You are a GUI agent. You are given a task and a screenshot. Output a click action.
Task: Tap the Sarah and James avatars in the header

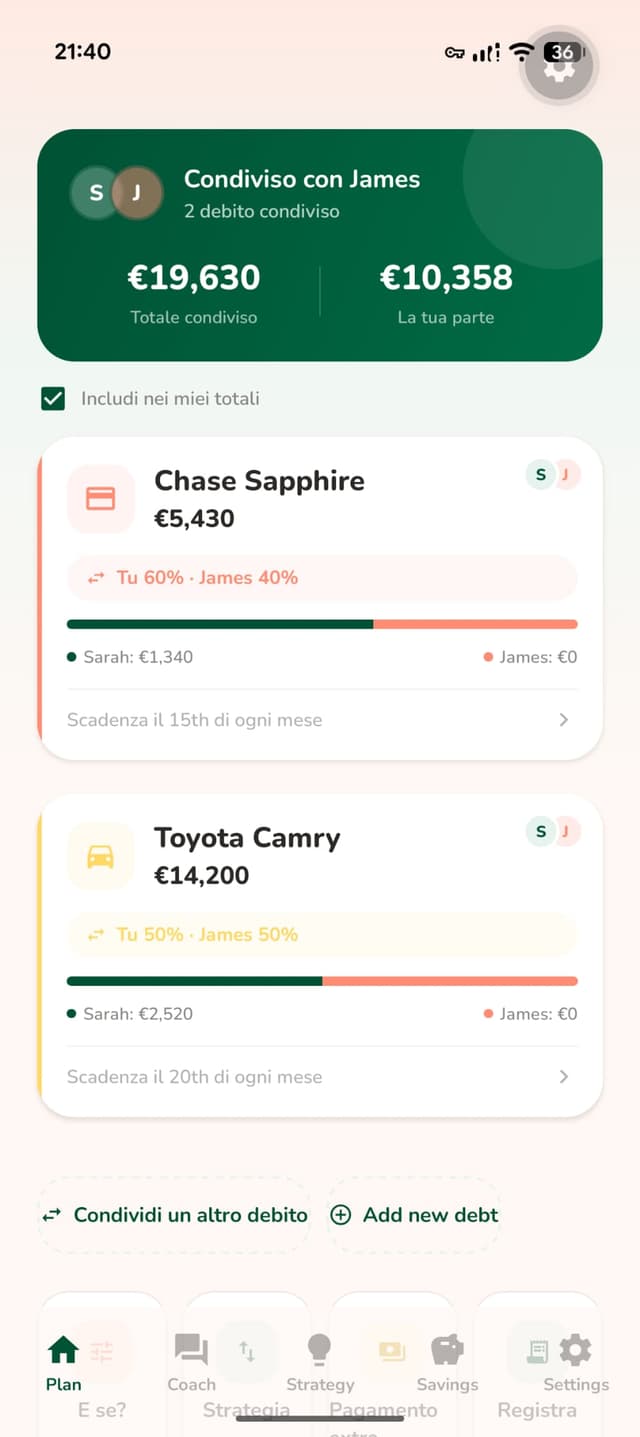point(117,193)
